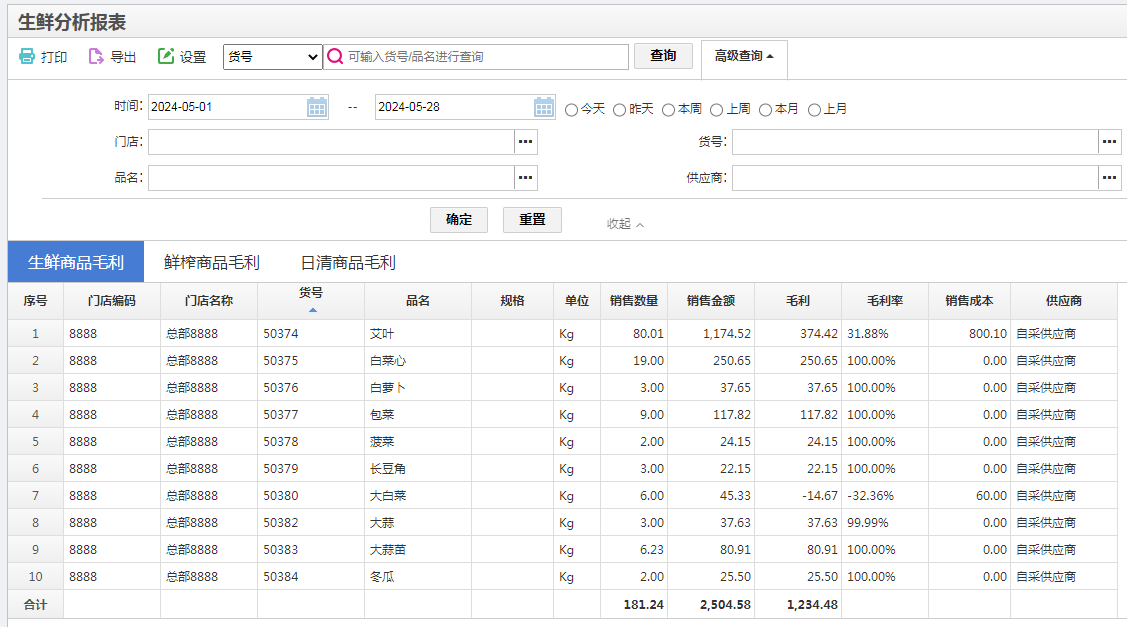Switch to 日清商品毛利 tab

pos(348,262)
